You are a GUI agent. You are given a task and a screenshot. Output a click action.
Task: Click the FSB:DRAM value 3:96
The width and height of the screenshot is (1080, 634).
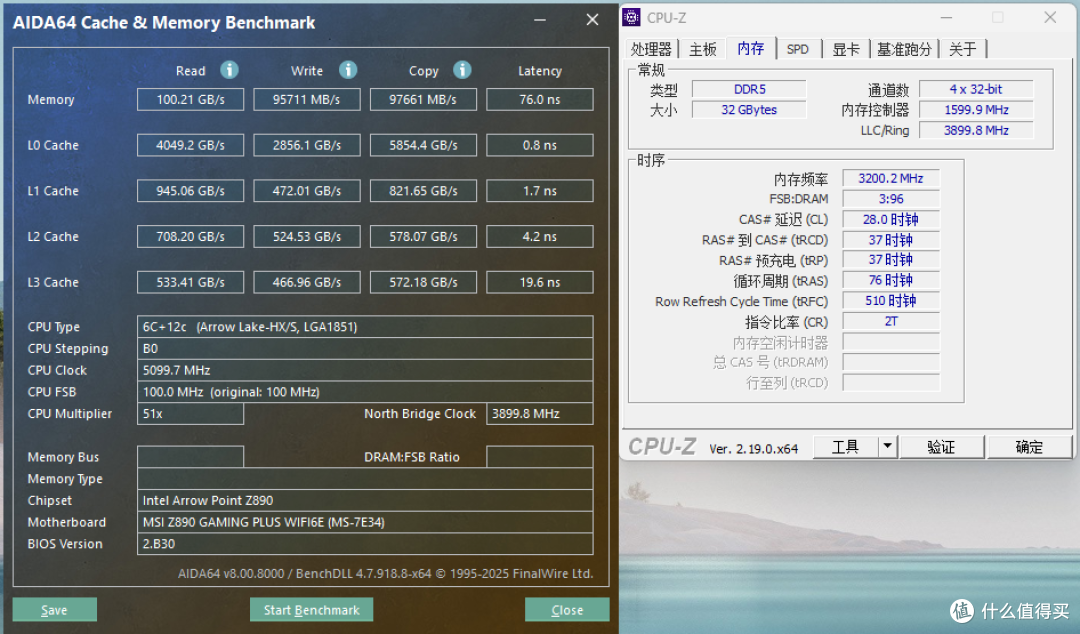891,199
